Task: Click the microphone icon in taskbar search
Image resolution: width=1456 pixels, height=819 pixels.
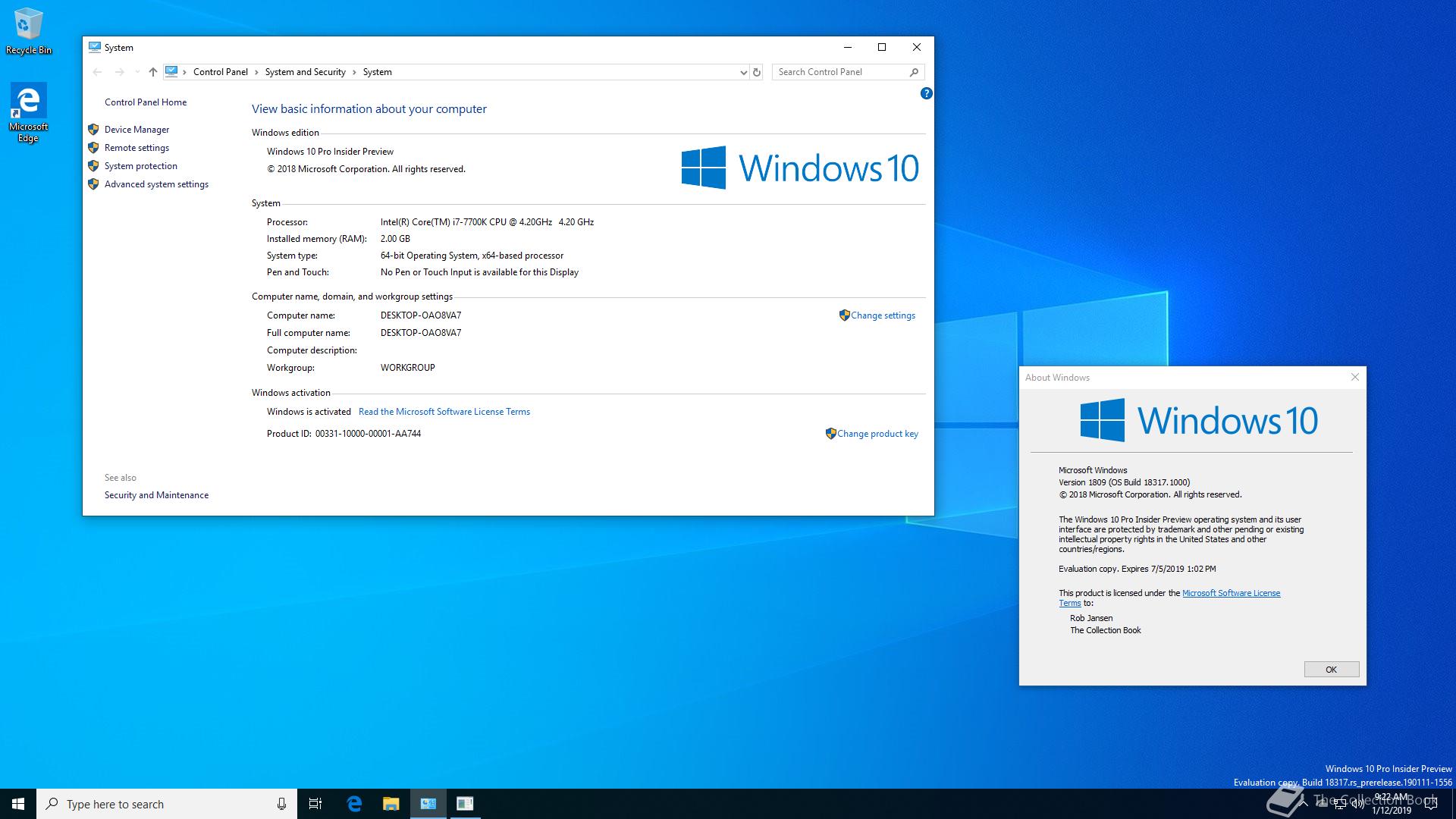Action: tap(281, 804)
